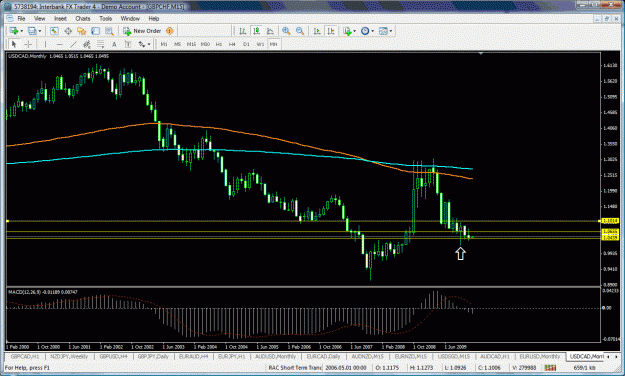This screenshot has height=376, width=625.
Task: Zoom in on the chart
Action: pyautogui.click(x=286, y=31)
